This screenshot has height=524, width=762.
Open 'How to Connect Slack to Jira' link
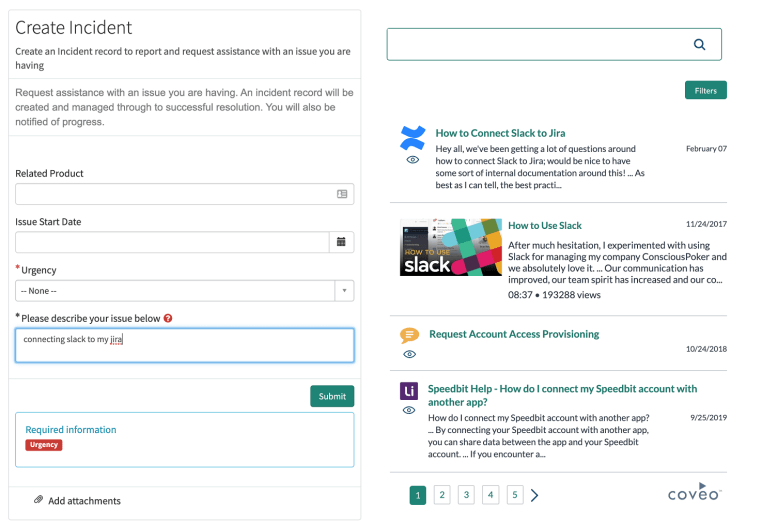click(500, 133)
